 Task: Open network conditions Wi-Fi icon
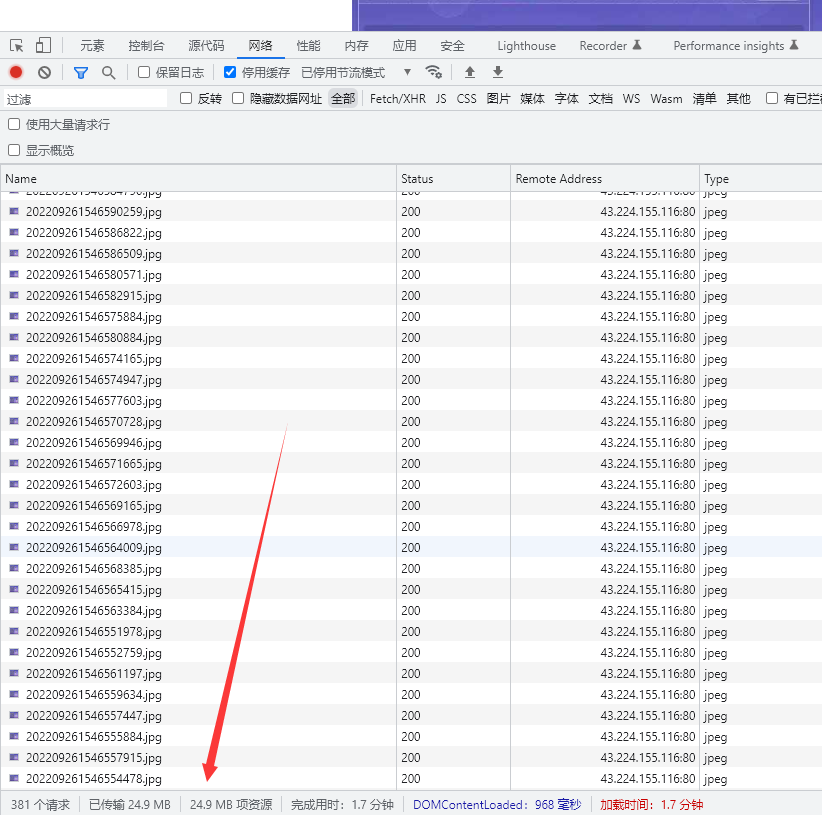tap(433, 72)
